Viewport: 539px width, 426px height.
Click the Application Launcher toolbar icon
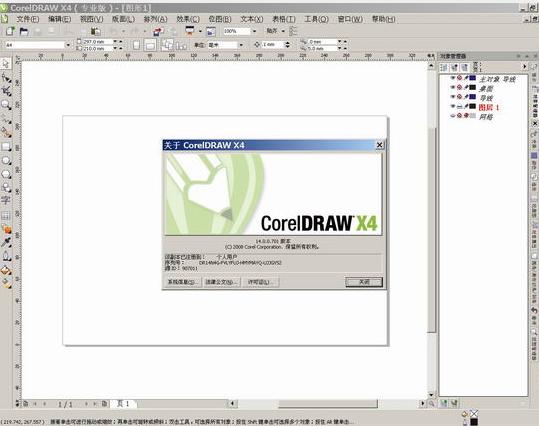click(190, 31)
